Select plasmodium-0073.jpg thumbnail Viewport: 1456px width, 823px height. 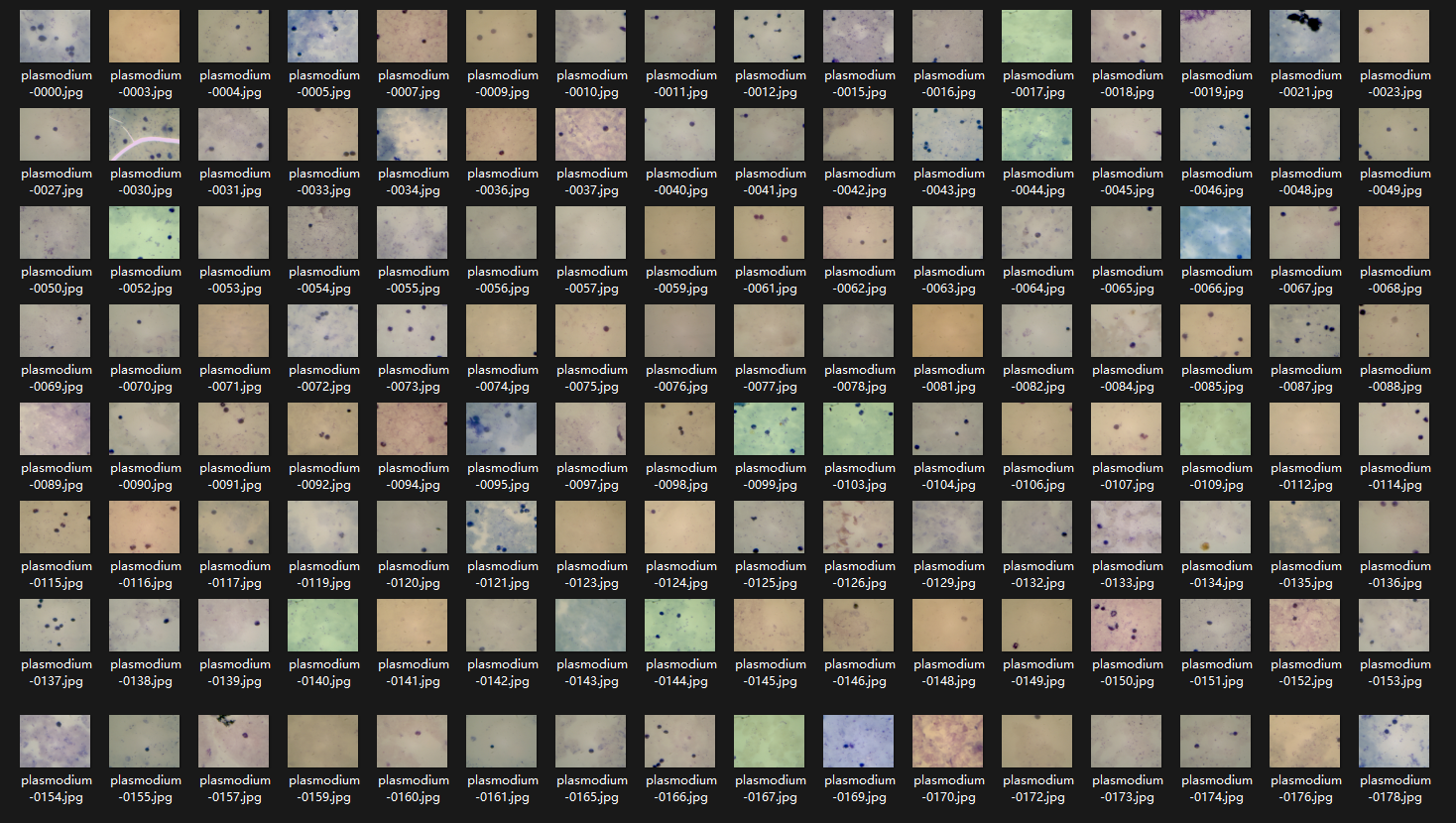(413, 331)
